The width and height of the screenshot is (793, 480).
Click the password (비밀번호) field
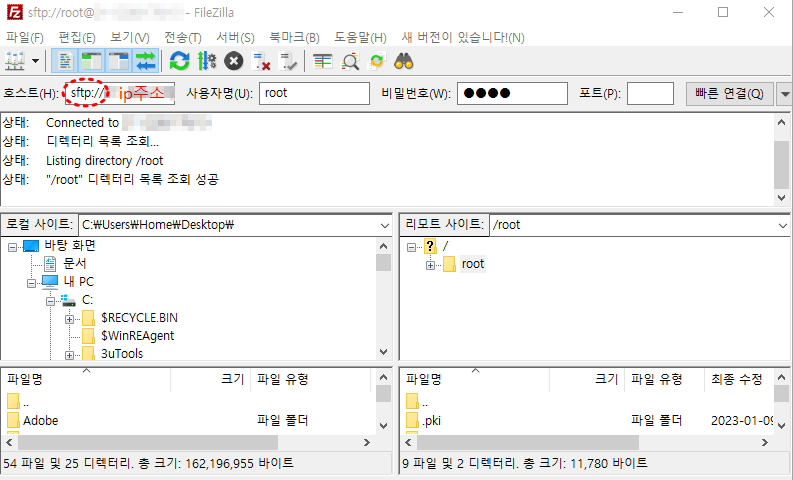512,93
